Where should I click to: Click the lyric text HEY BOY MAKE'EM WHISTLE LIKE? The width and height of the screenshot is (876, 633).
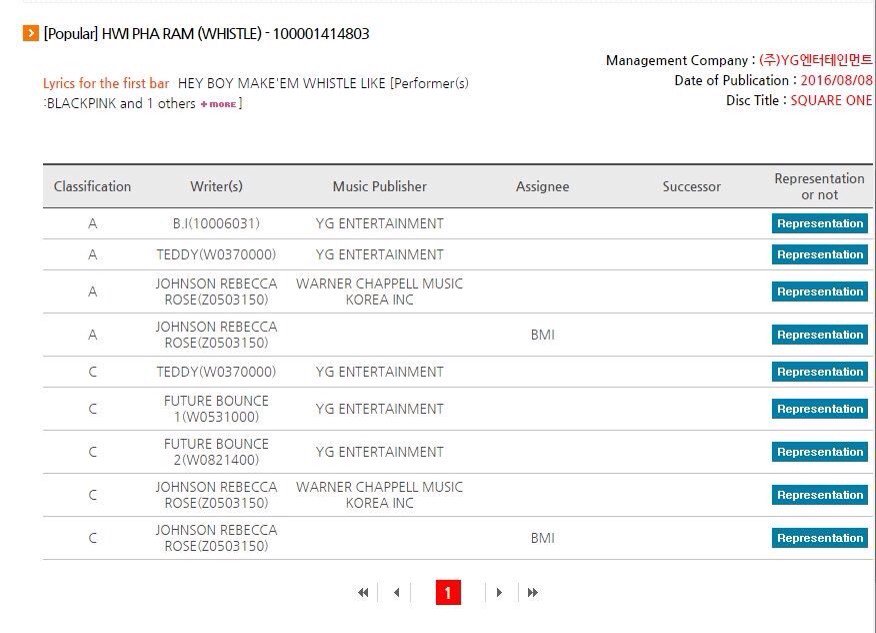click(x=282, y=83)
